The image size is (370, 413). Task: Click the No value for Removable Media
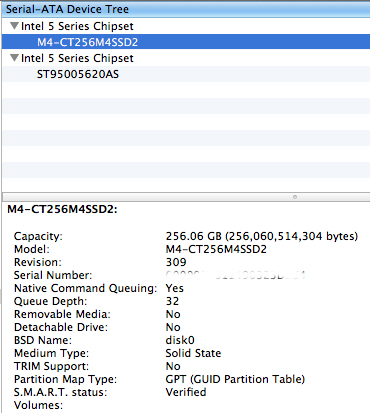pos(173,314)
